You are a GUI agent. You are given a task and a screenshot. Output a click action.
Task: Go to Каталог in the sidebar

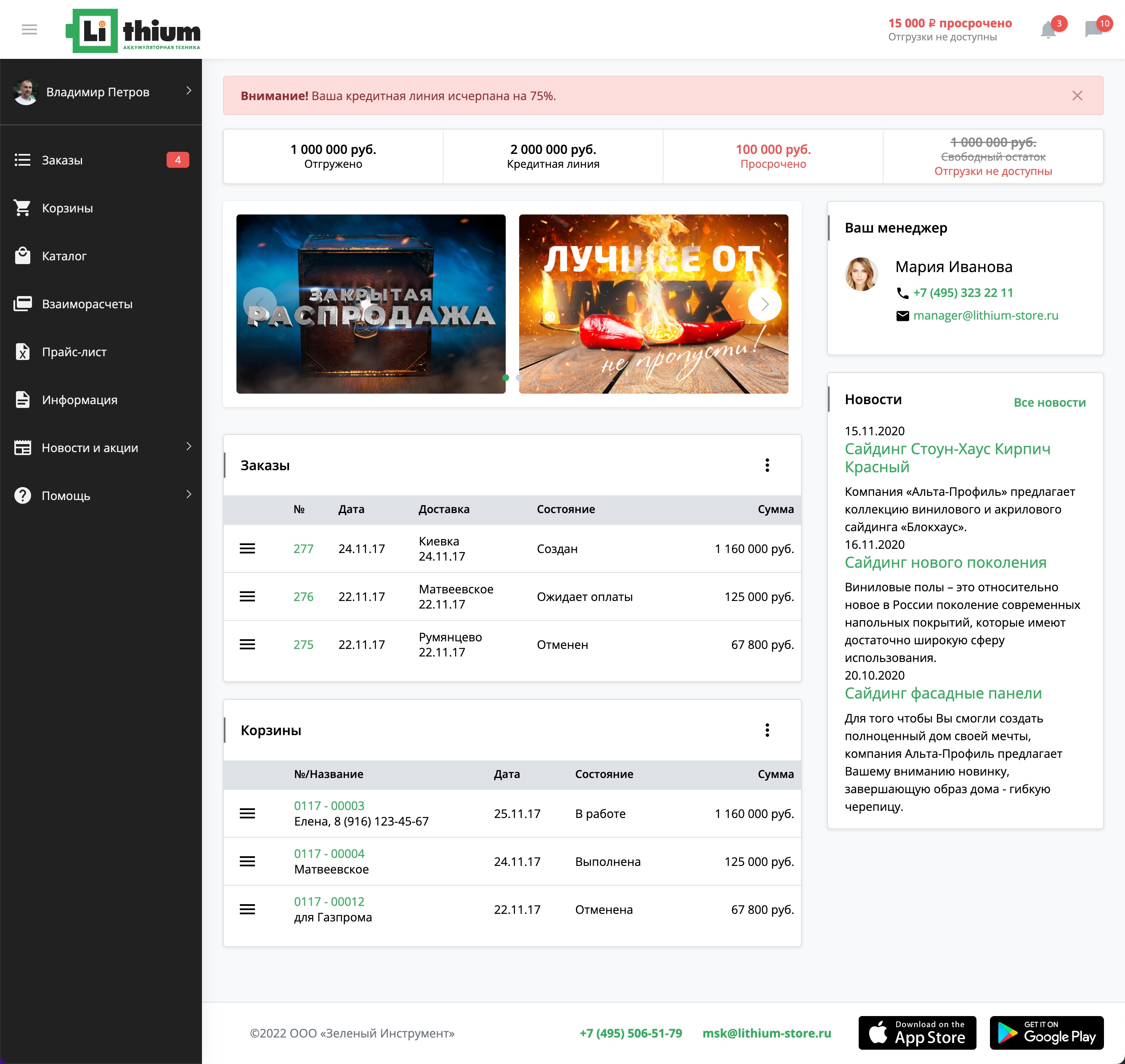[64, 257]
